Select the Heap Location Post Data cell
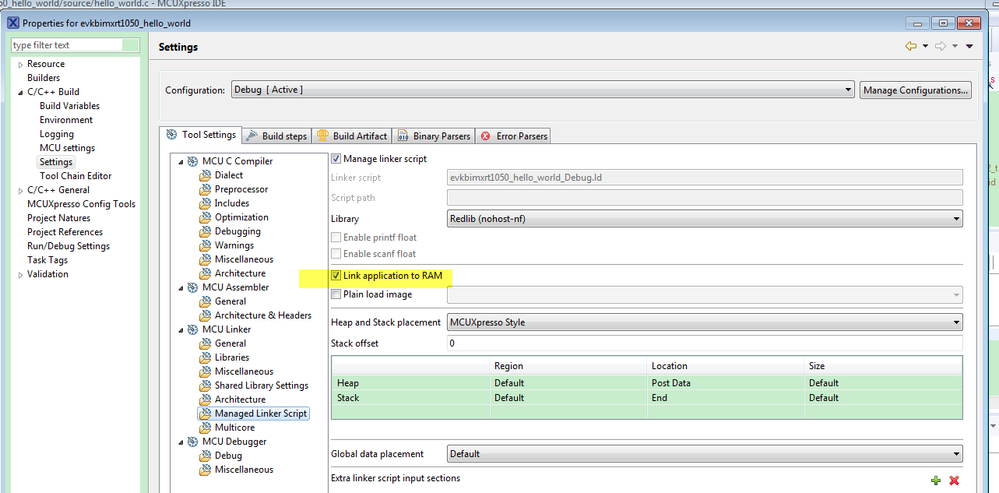This screenshot has width=999, height=493. tap(726, 383)
